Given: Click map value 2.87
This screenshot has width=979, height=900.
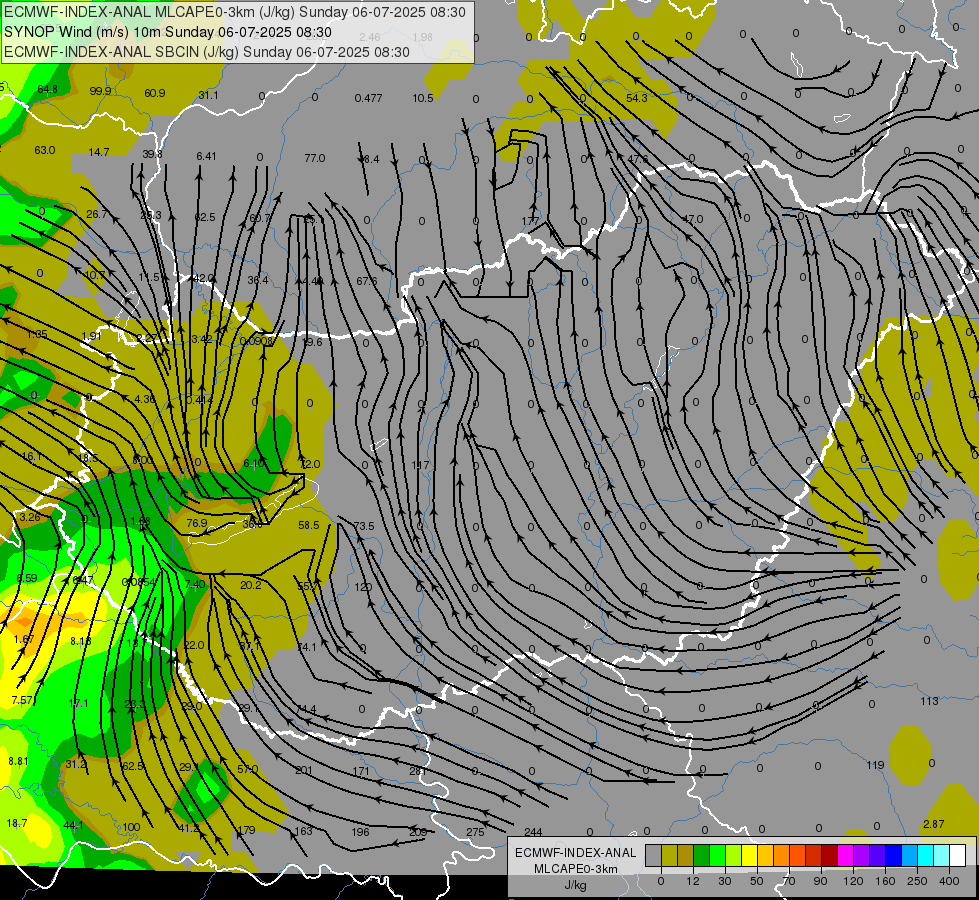Looking at the screenshot, I should [933, 824].
